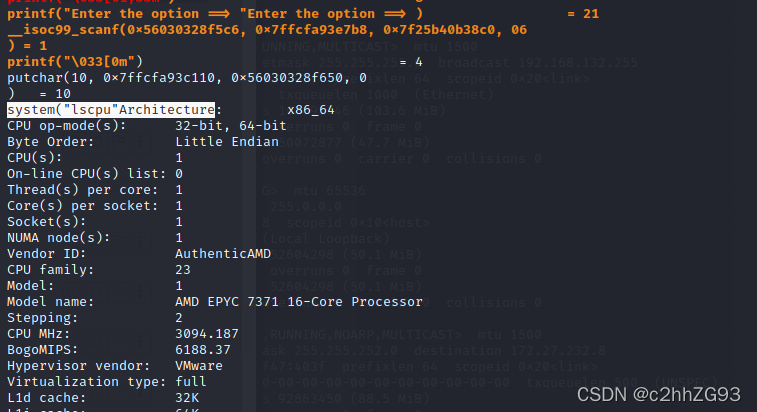The height and width of the screenshot is (412, 757).
Task: Click the CSDN @c2hhZG93 watermark
Action: (659, 395)
